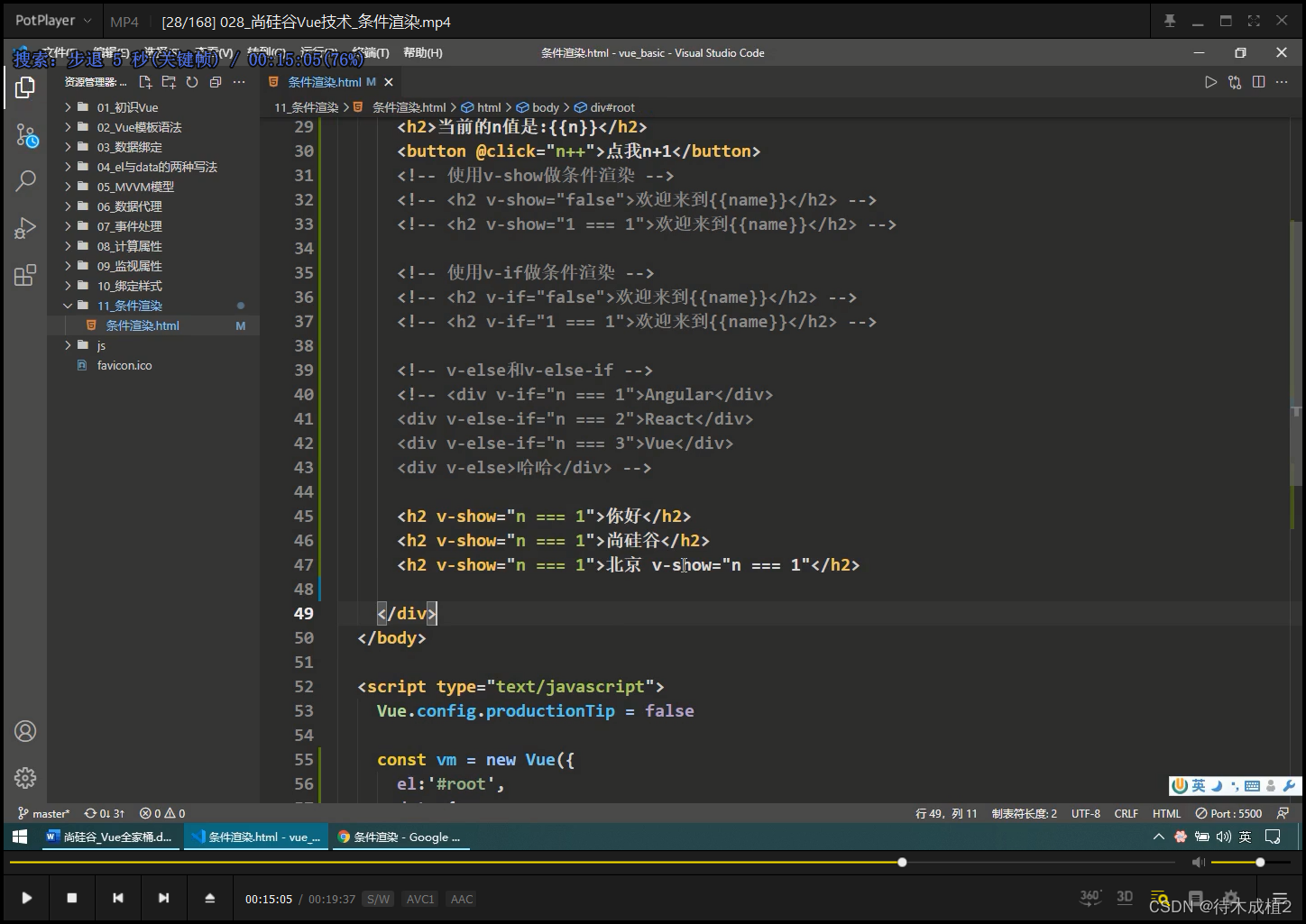
Task: Open the editor's more actions ellipsis
Action: tap(1283, 82)
